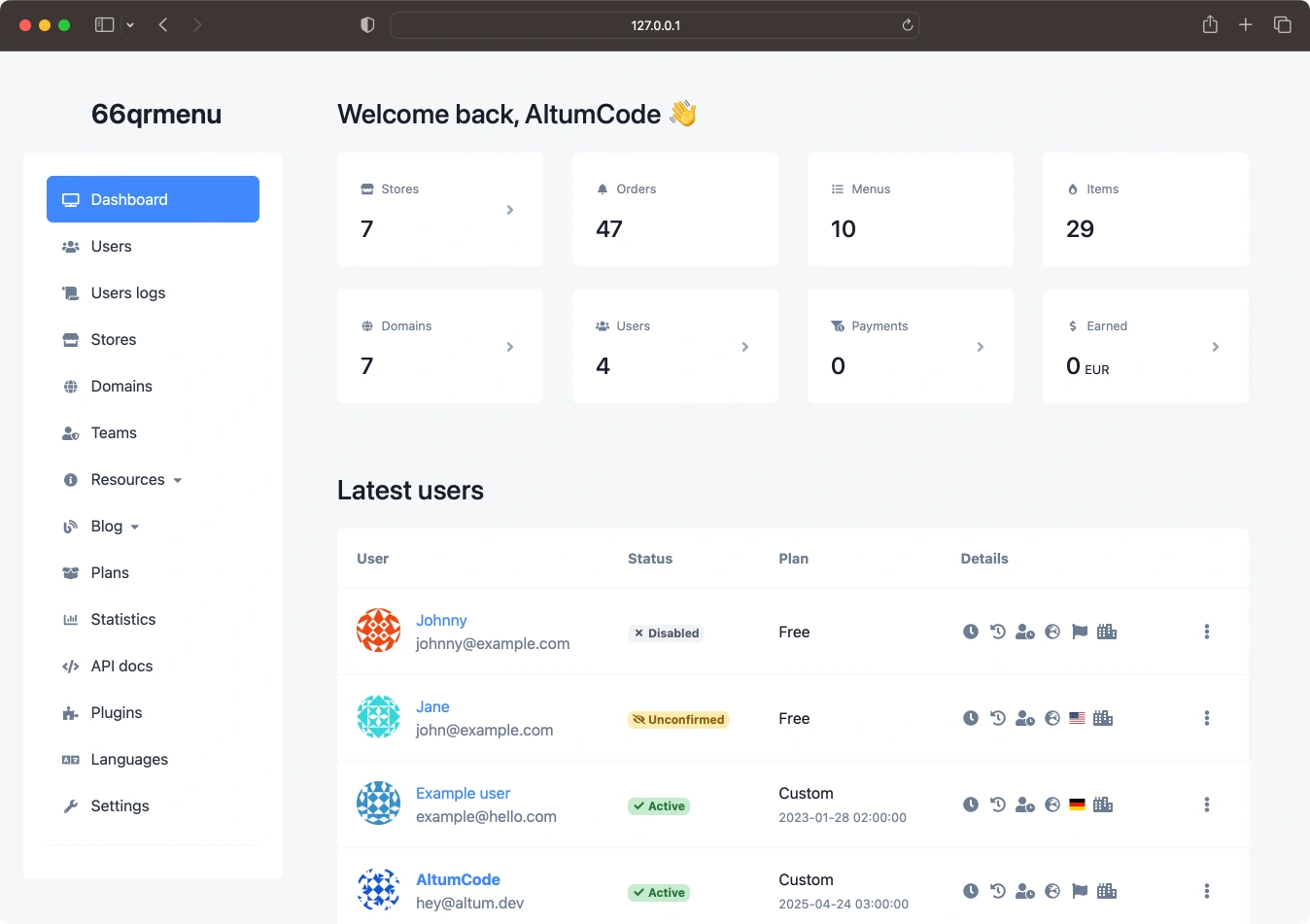Image resolution: width=1310 pixels, height=924 pixels.
Task: Click the building icon in AltumCode's details
Action: click(x=1106, y=891)
